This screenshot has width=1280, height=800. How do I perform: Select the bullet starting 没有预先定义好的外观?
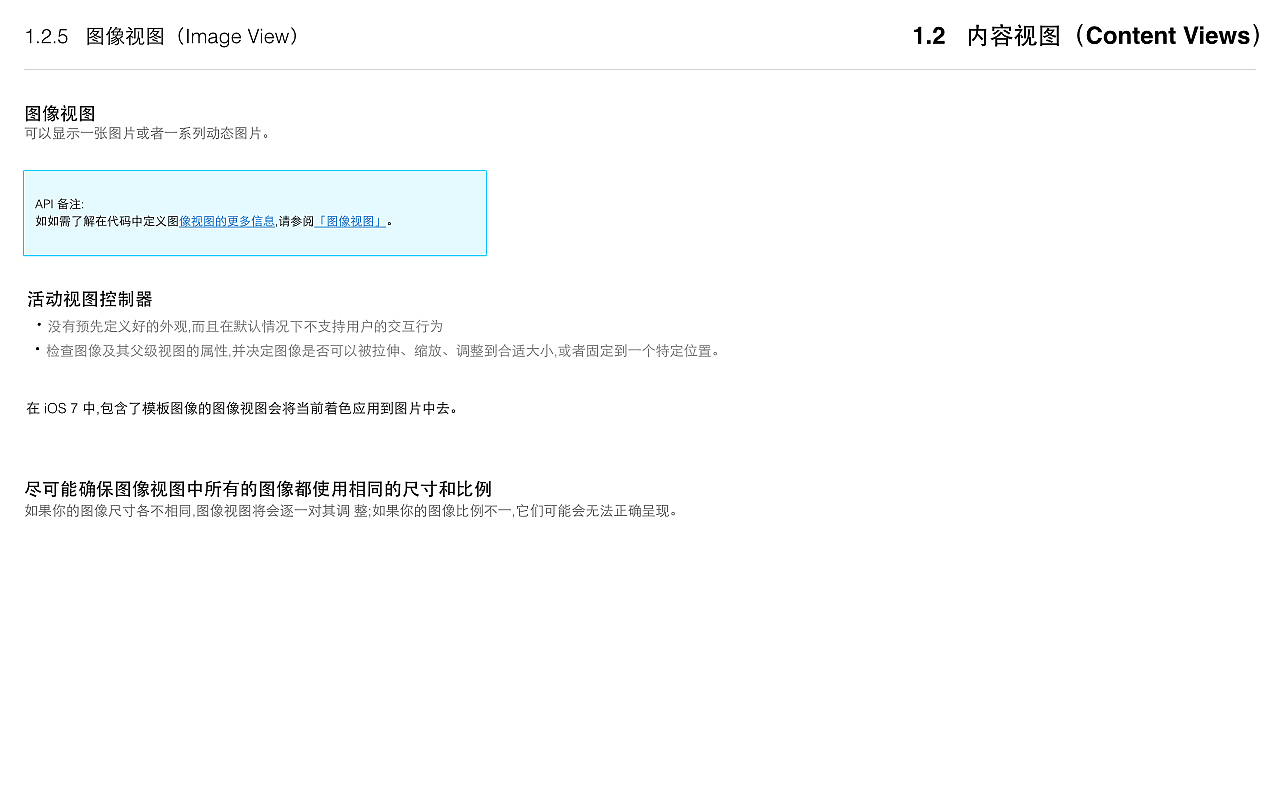pos(245,326)
